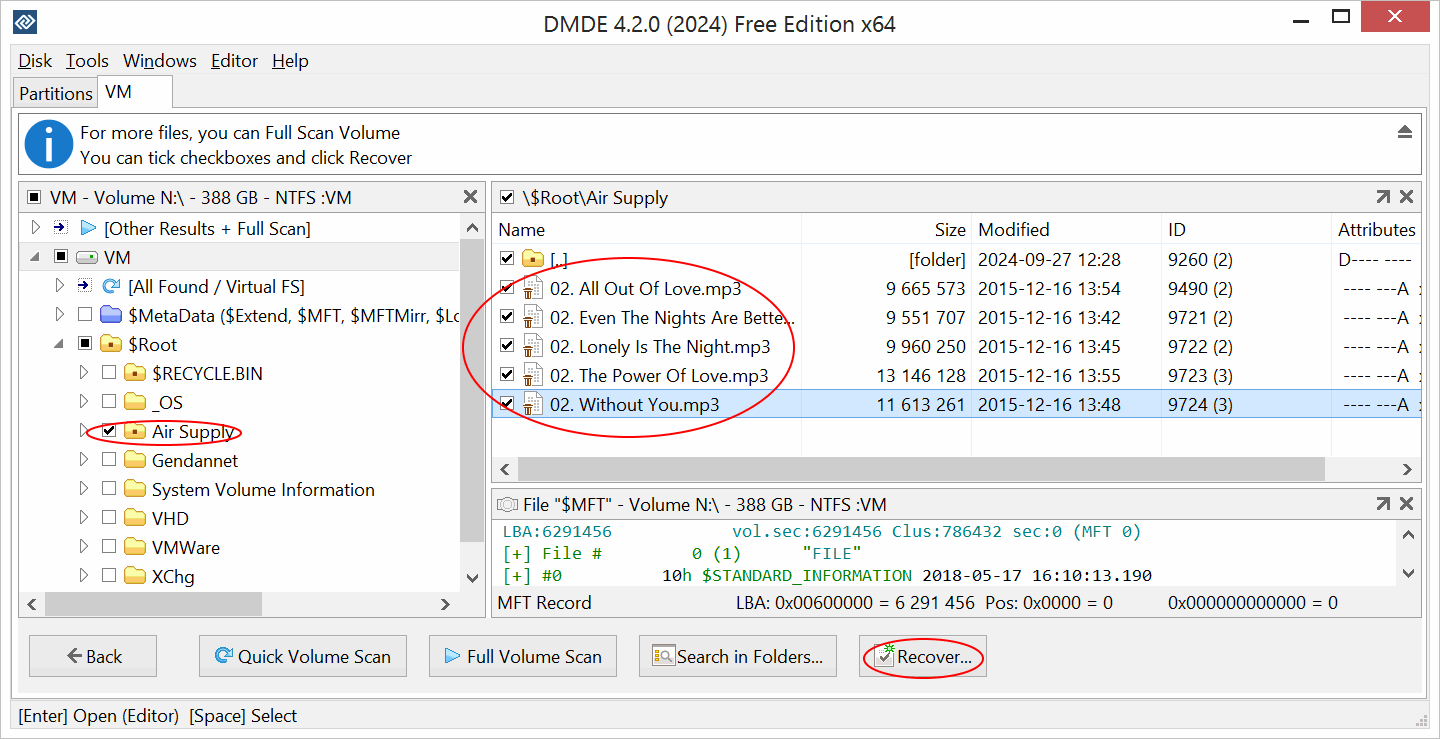This screenshot has height=739, width=1440.
Task: Click the XChg folder icon
Action: point(135,576)
